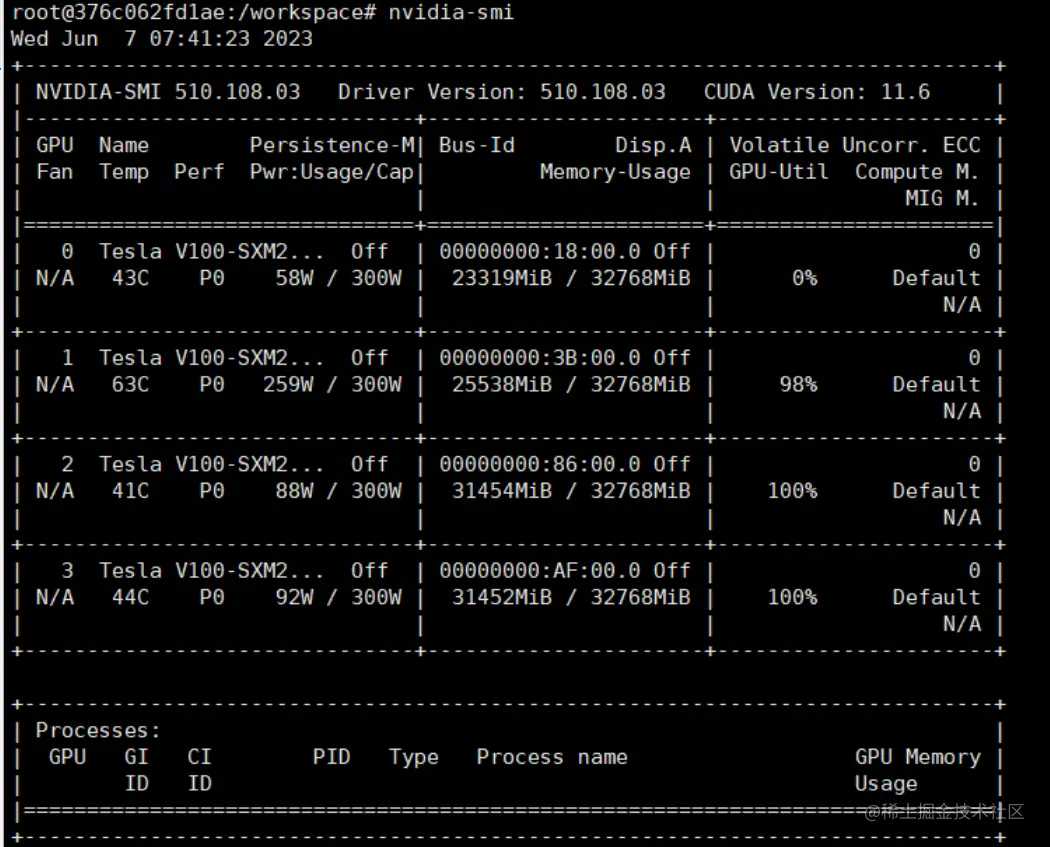
Task: Click bus id 00000000:18:00.0
Action: (540, 252)
